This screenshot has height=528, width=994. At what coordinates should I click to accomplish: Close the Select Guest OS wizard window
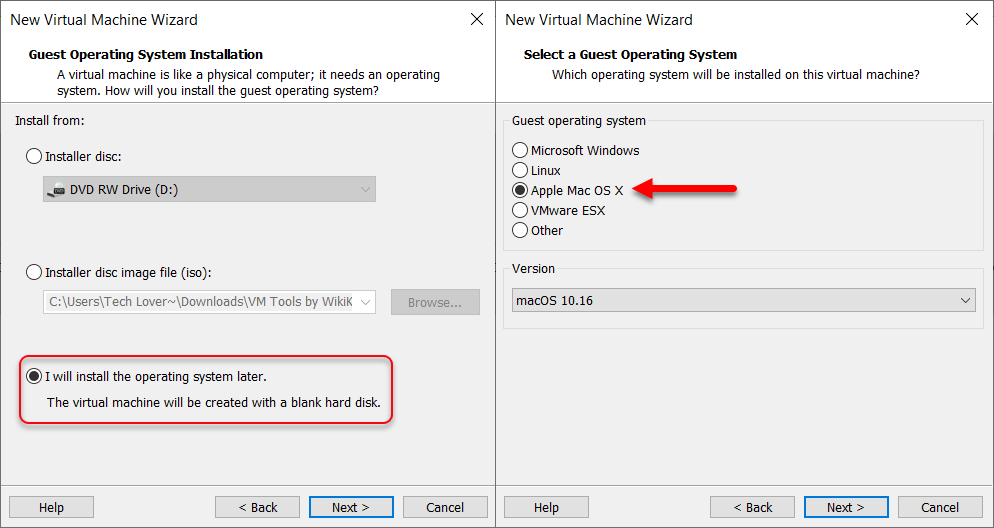coord(972,20)
